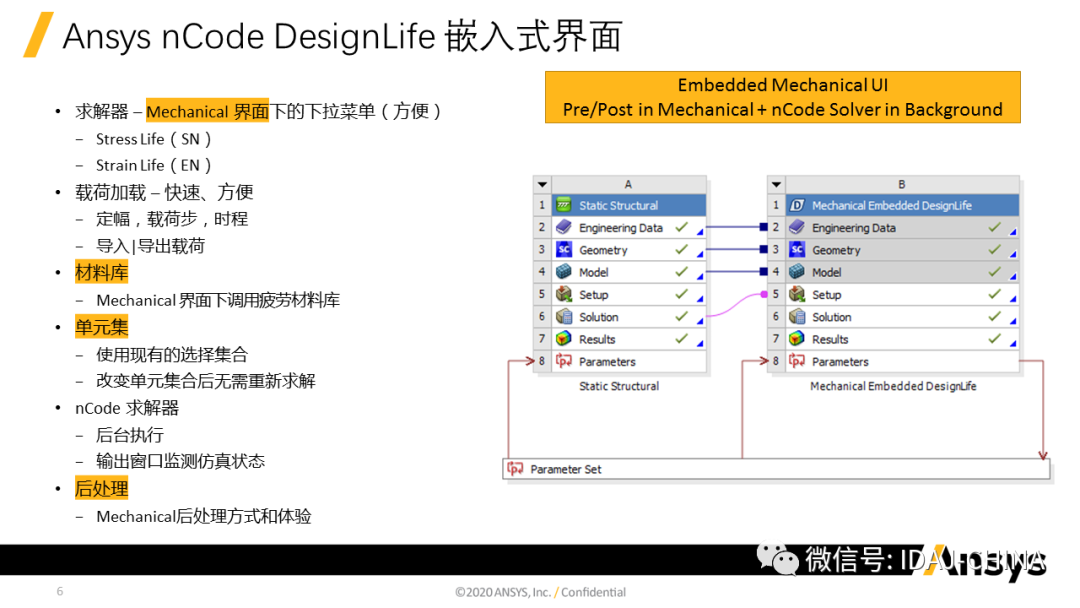Select the Geometry cell in system A
Image resolution: width=1080 pixels, height=608 pixels.
click(x=629, y=250)
